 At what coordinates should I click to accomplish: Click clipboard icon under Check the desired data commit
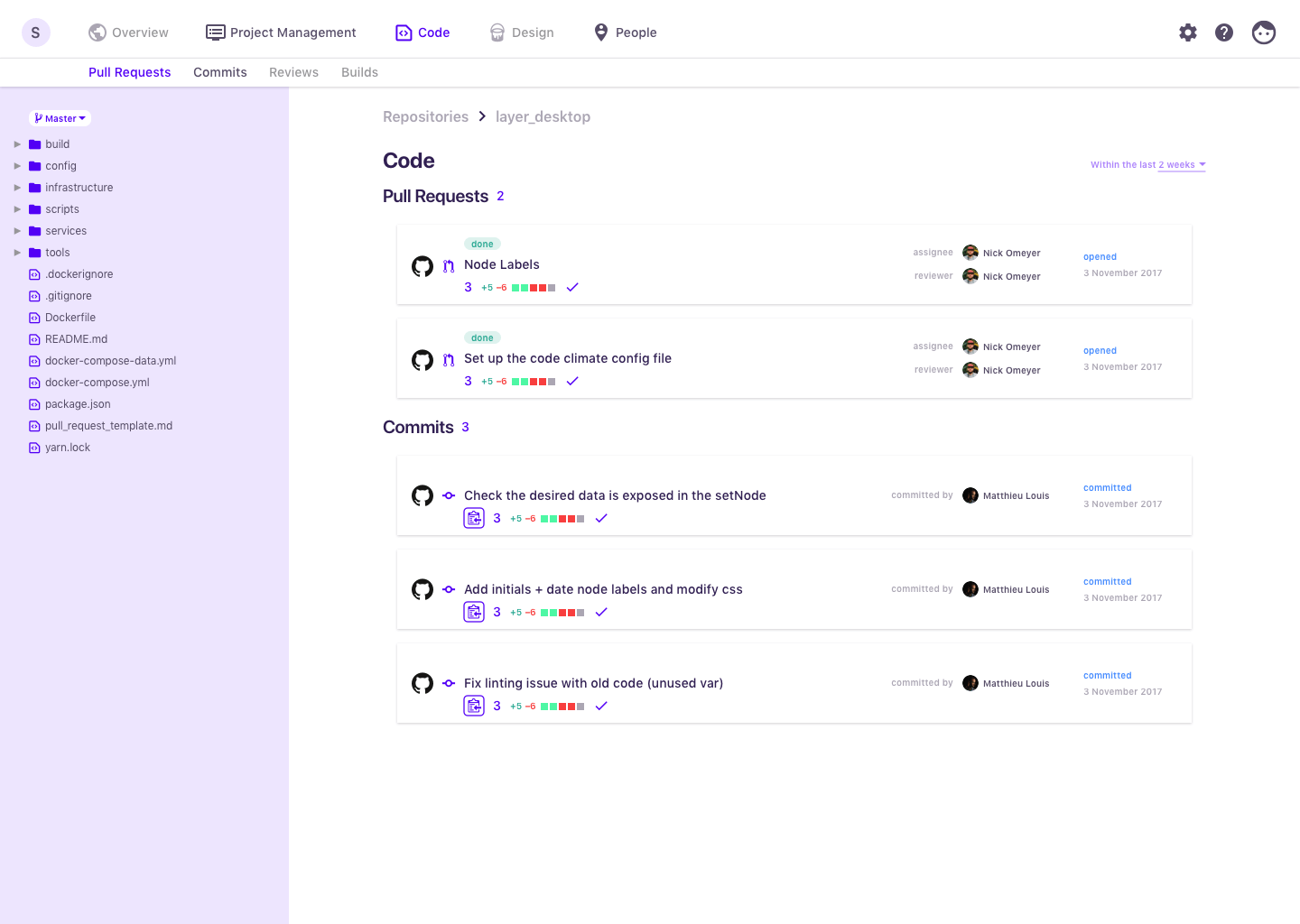click(x=474, y=518)
